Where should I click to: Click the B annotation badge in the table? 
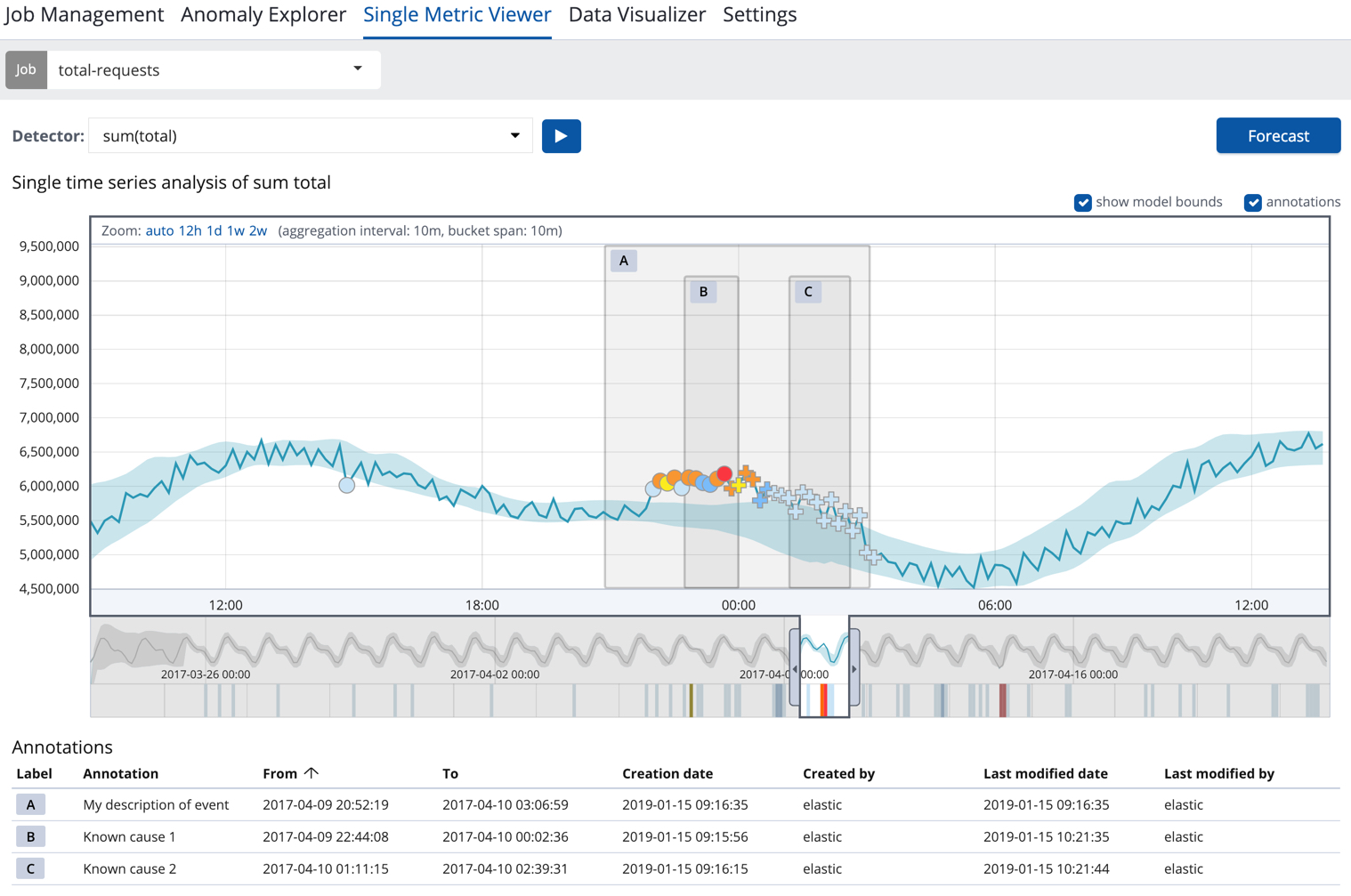[30, 836]
